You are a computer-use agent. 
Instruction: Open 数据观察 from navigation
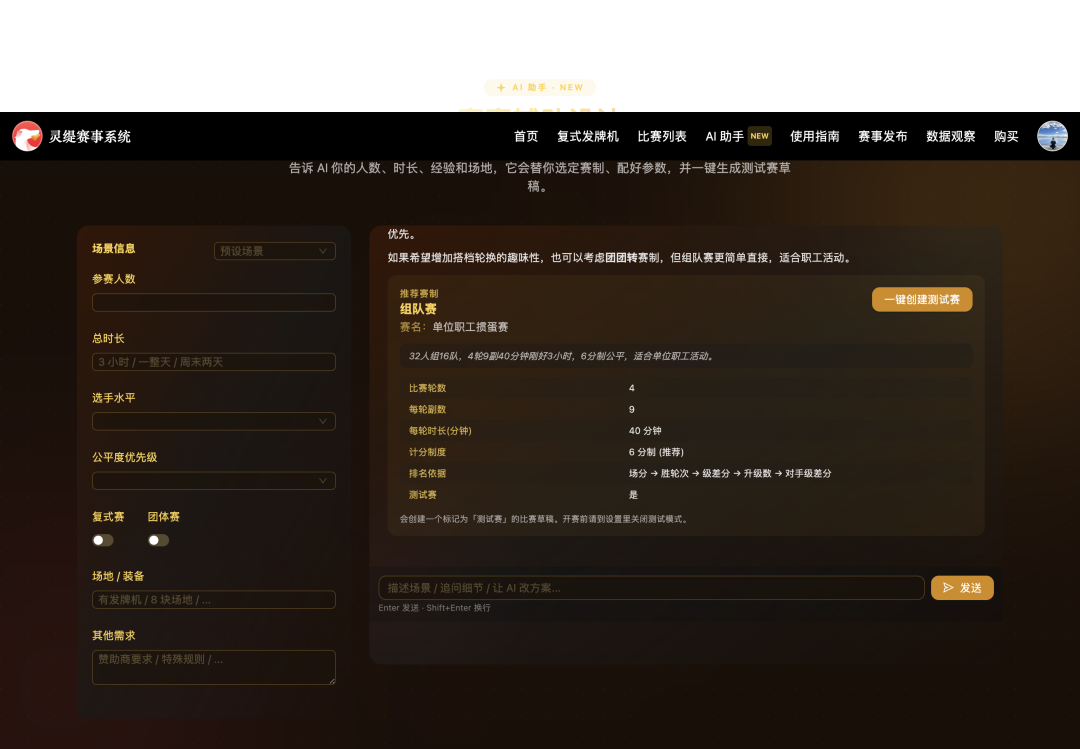coord(951,136)
